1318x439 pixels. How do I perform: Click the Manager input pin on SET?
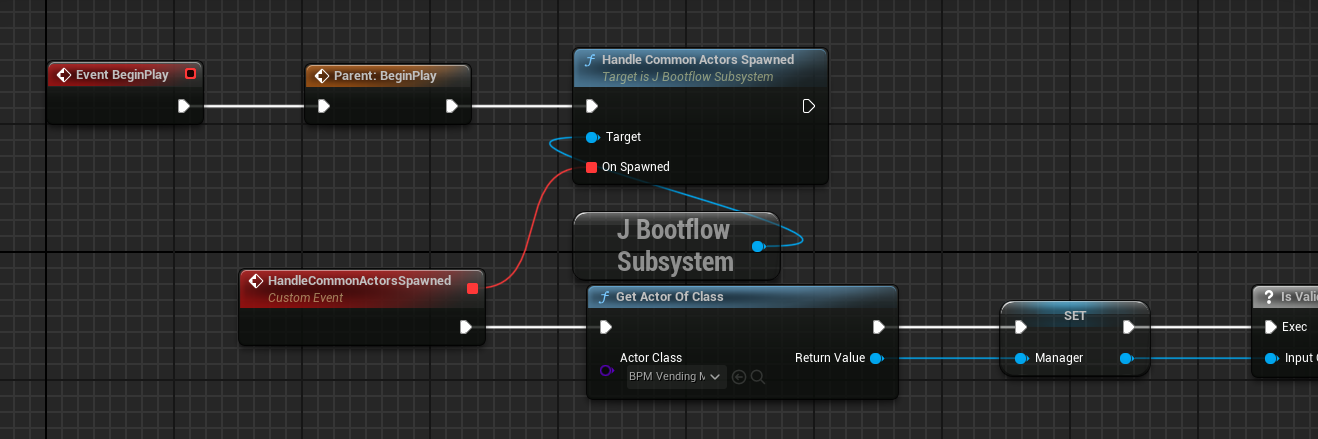pyautogui.click(x=1021, y=358)
